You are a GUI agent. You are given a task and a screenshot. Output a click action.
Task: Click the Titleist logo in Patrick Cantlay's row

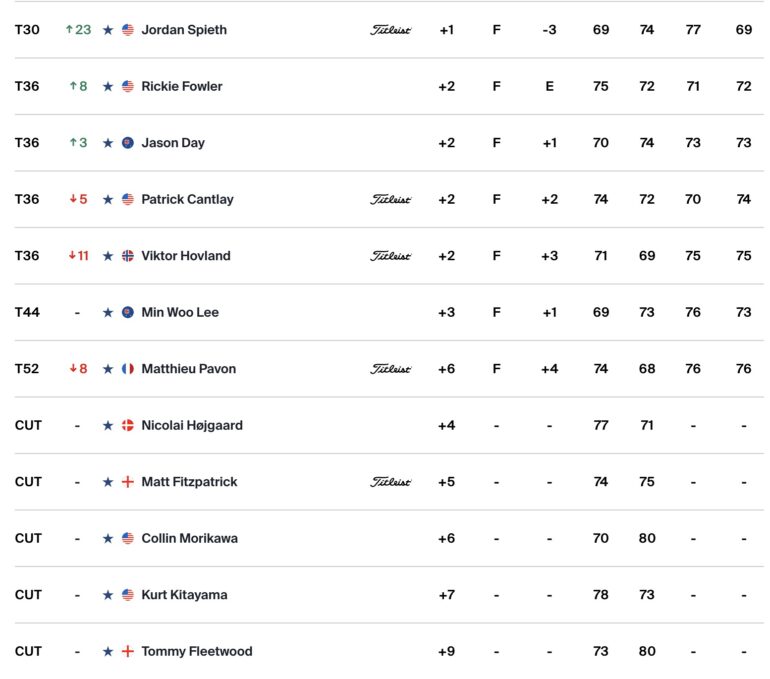tap(390, 199)
